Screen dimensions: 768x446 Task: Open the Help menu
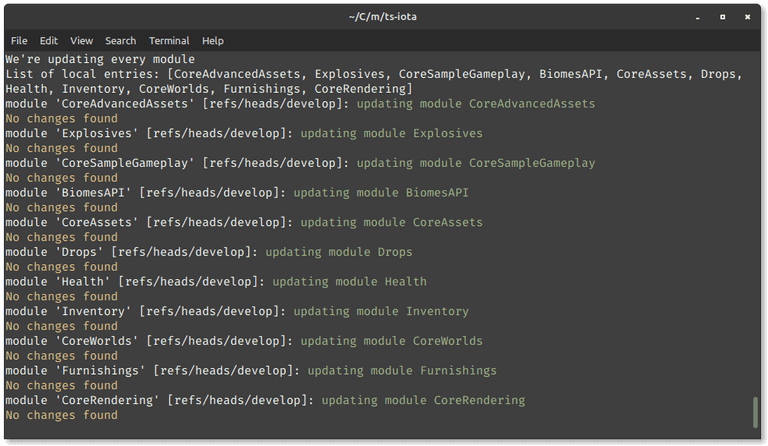[213, 41]
